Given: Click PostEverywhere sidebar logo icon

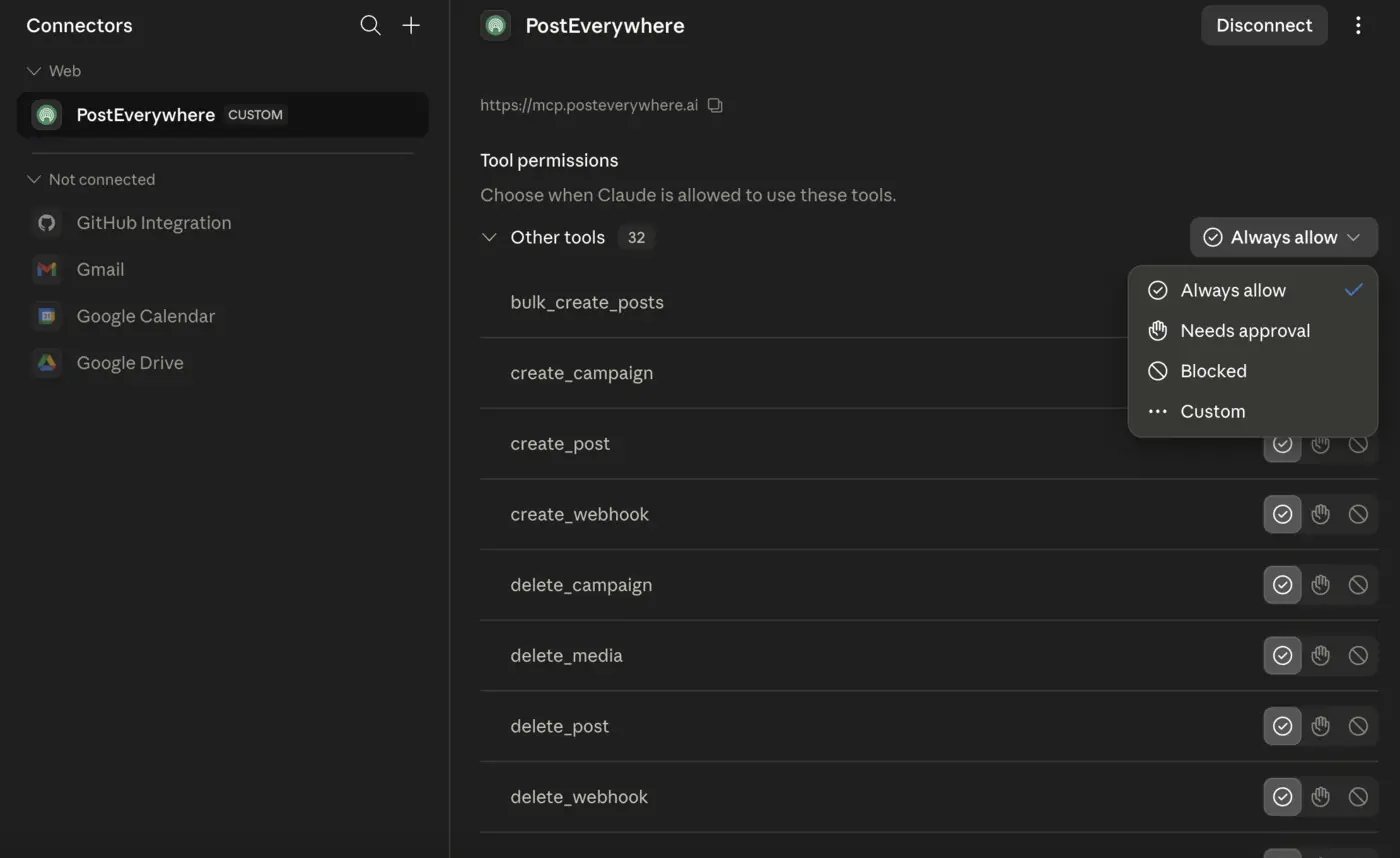Looking at the screenshot, I should (46, 115).
